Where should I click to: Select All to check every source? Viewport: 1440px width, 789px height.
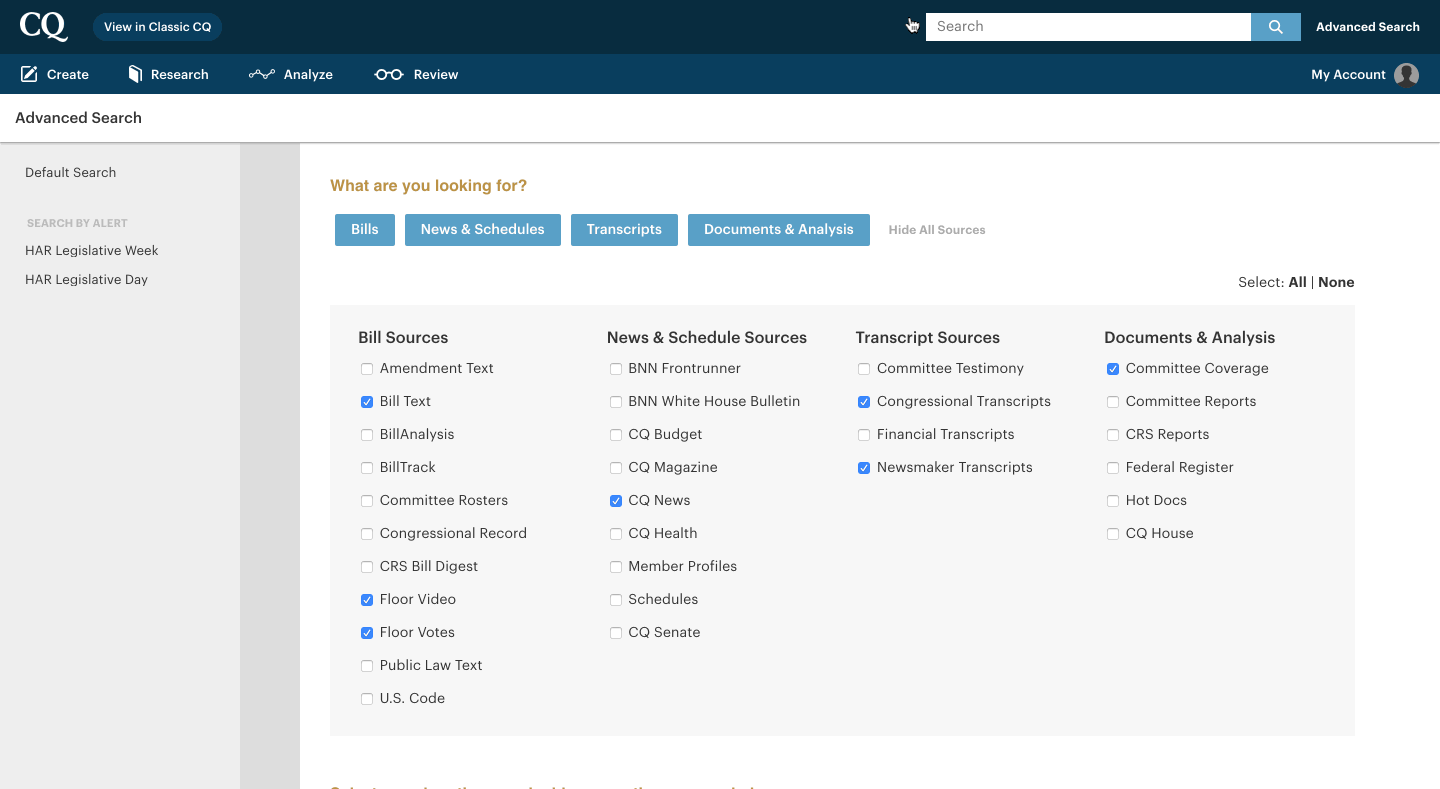pos(1296,282)
